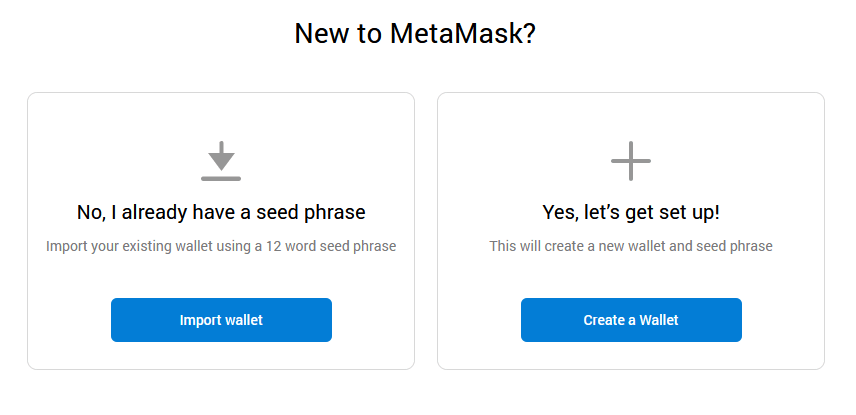This screenshot has width=856, height=415.
Task: Click the 12 word seed phrase description text
Action: [221, 246]
